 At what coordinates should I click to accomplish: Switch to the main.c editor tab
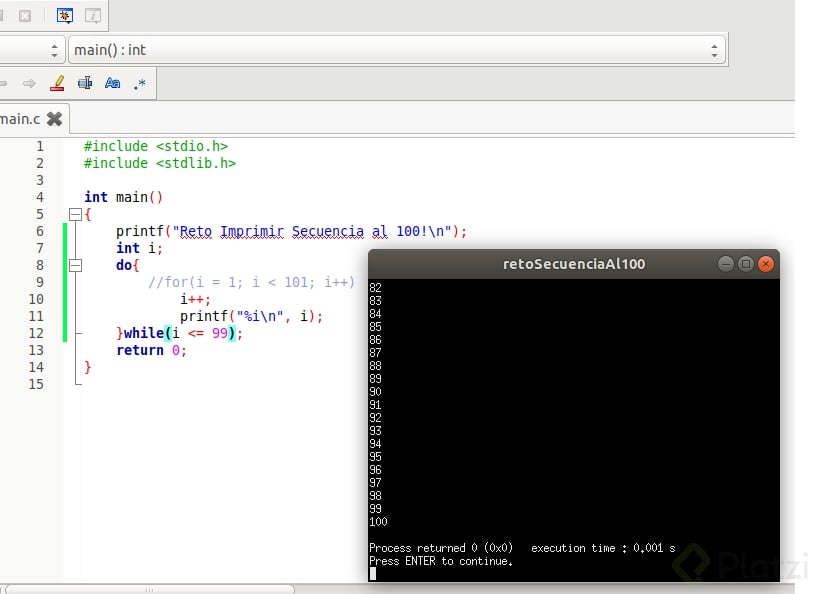20,119
